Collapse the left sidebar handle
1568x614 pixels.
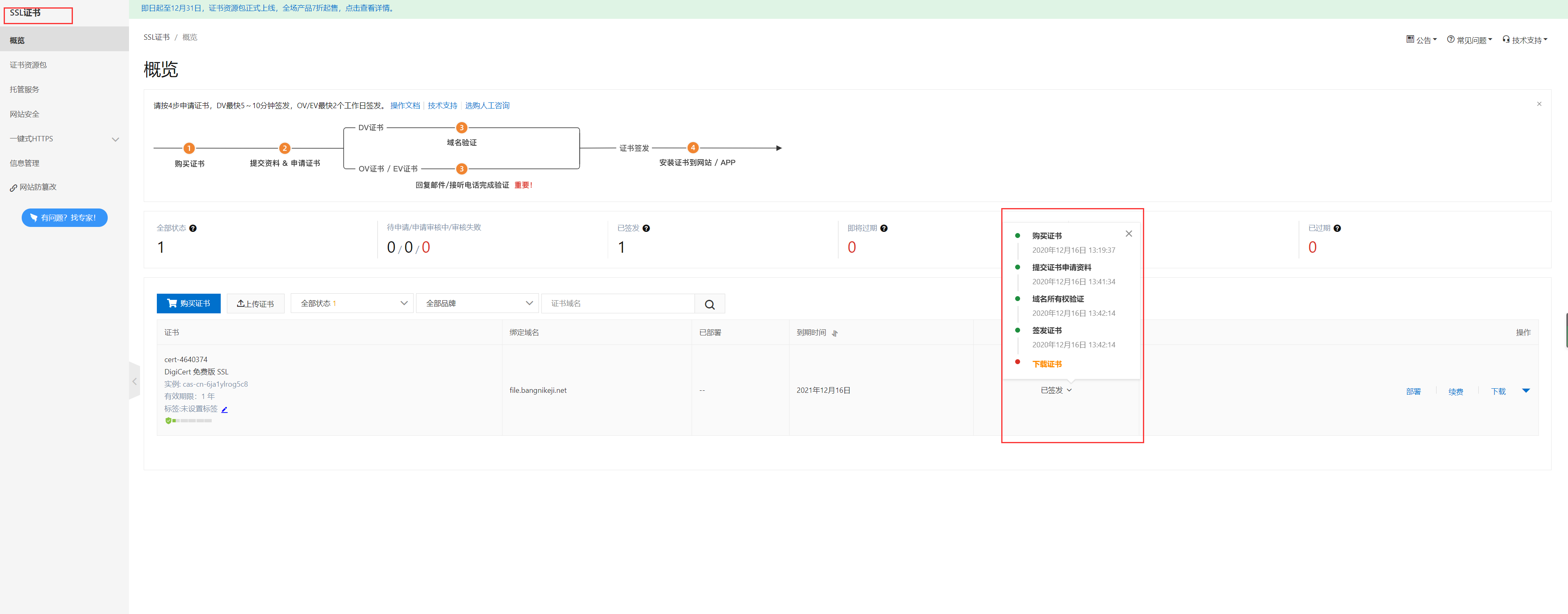(x=134, y=381)
